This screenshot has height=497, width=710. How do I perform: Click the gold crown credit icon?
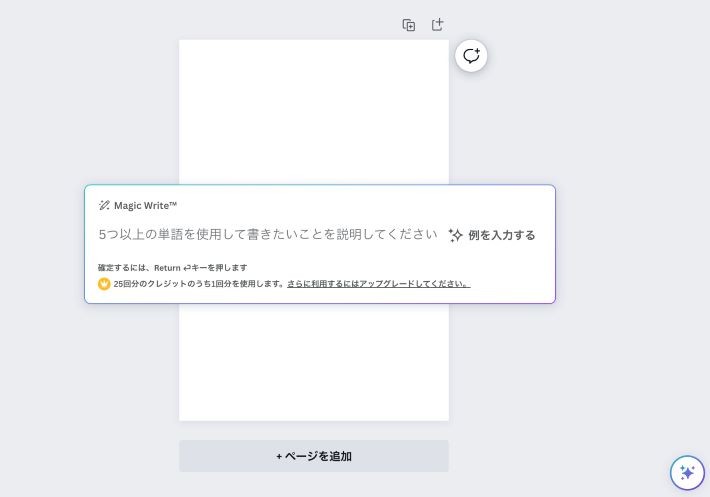pos(104,284)
